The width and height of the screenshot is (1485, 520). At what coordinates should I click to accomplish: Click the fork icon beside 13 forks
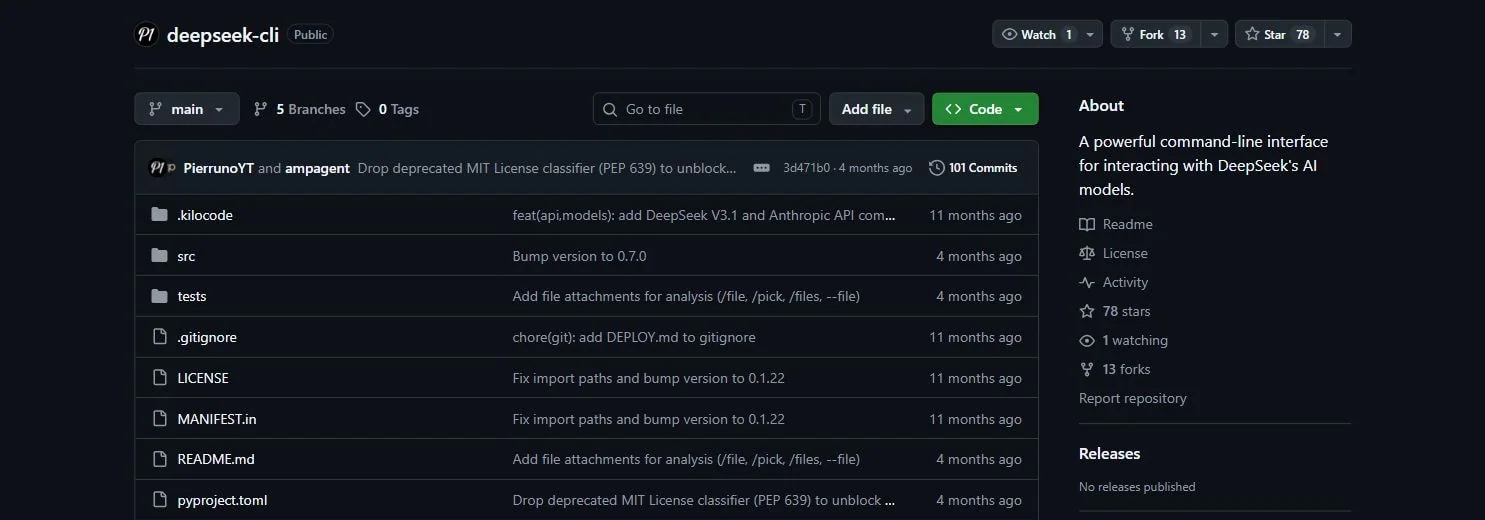pos(1087,369)
